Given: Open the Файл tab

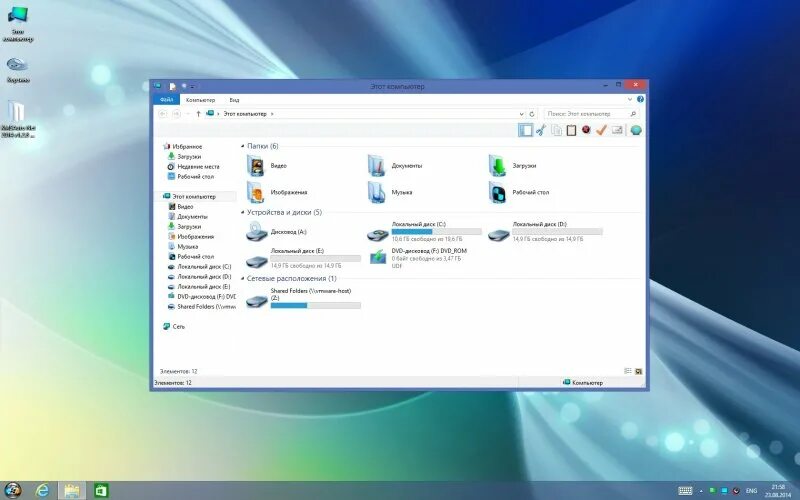Looking at the screenshot, I should click(166, 99).
